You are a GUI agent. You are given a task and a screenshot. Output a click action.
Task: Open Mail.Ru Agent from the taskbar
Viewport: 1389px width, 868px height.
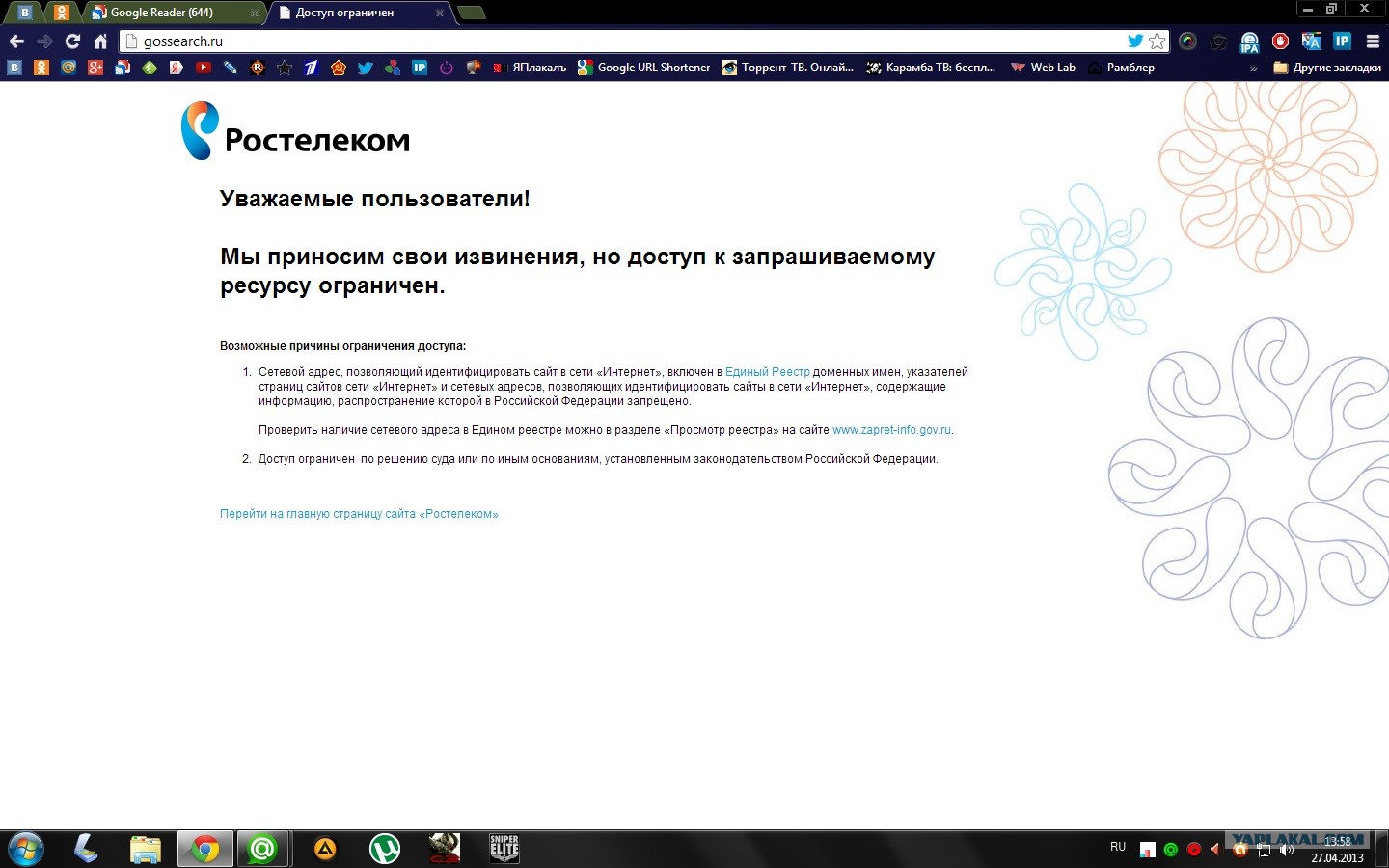pos(262,850)
